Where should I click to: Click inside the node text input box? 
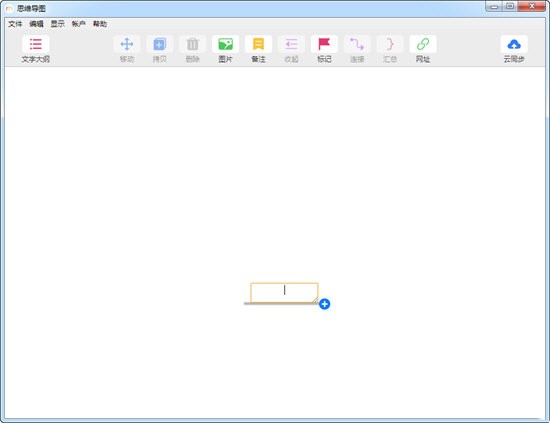pos(284,292)
